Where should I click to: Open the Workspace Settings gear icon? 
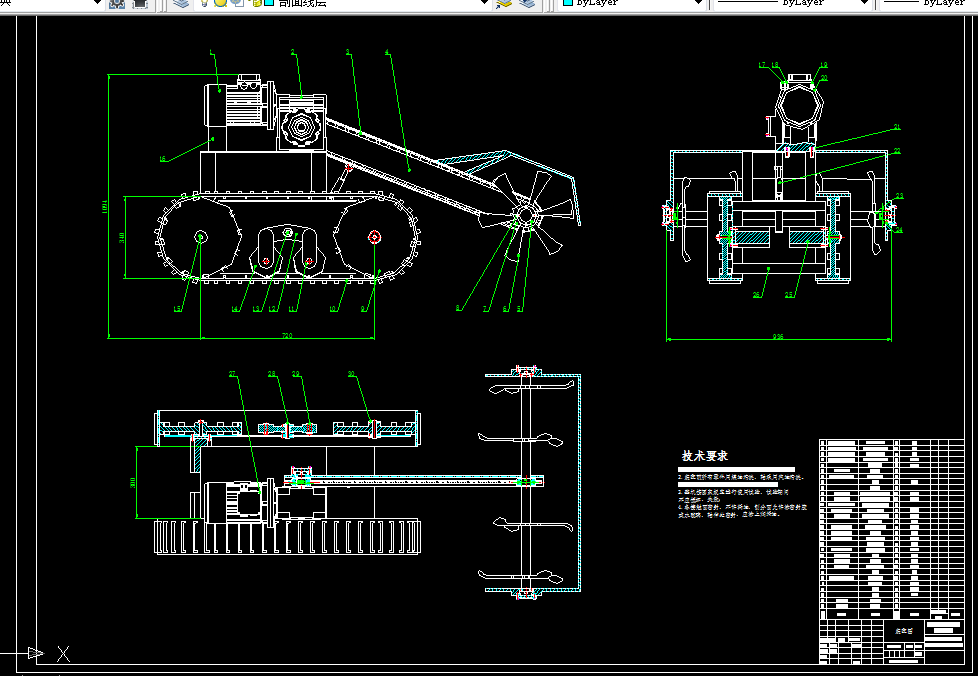tap(117, 3)
